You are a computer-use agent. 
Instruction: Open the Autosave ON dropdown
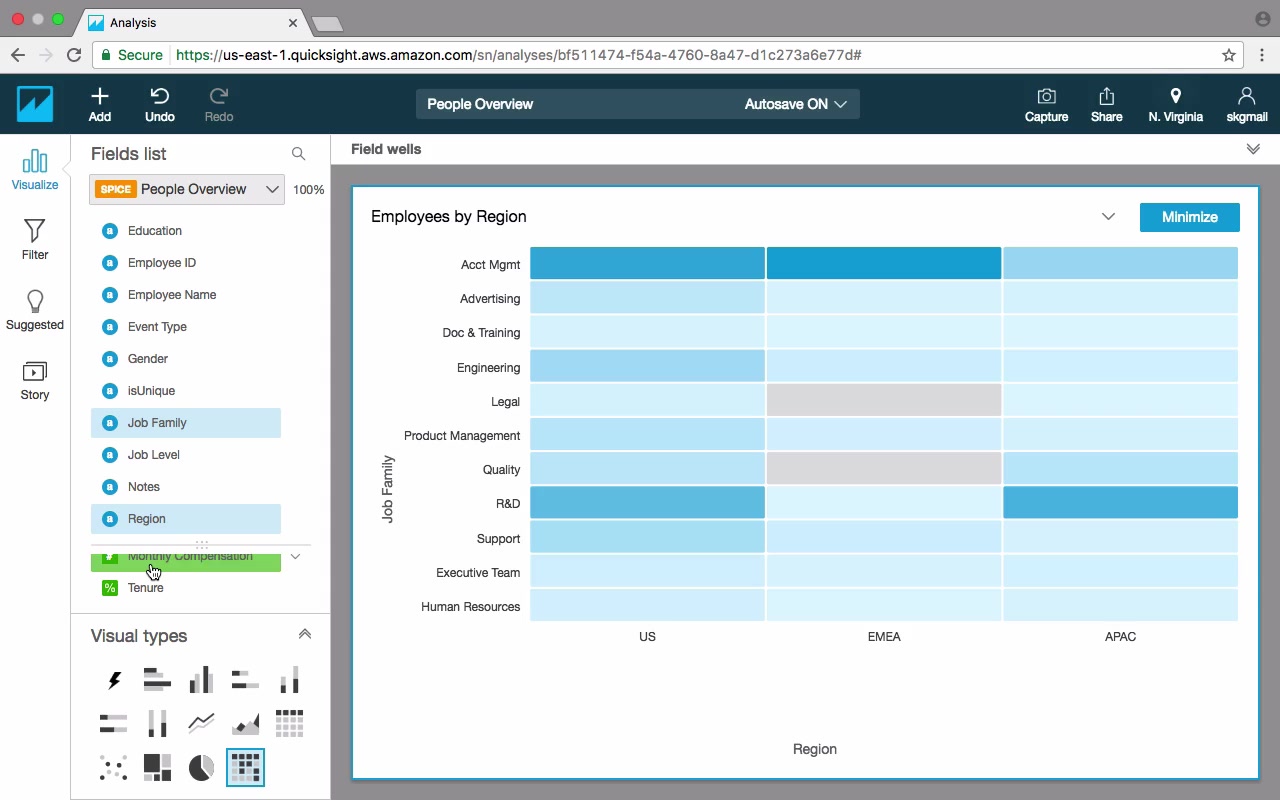(x=796, y=104)
